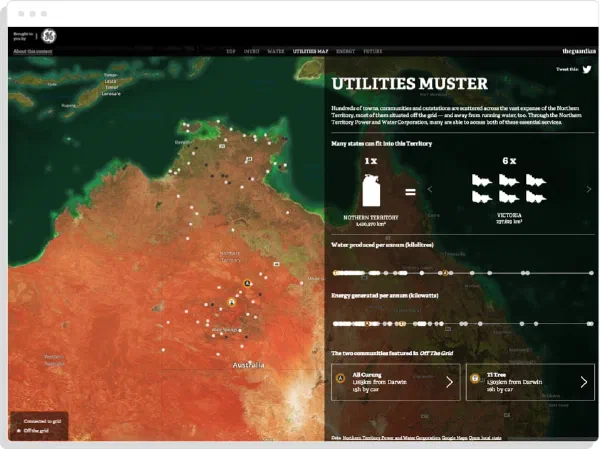Click the Timor-Leste map label
600x449 pixels.
(x=111, y=84)
